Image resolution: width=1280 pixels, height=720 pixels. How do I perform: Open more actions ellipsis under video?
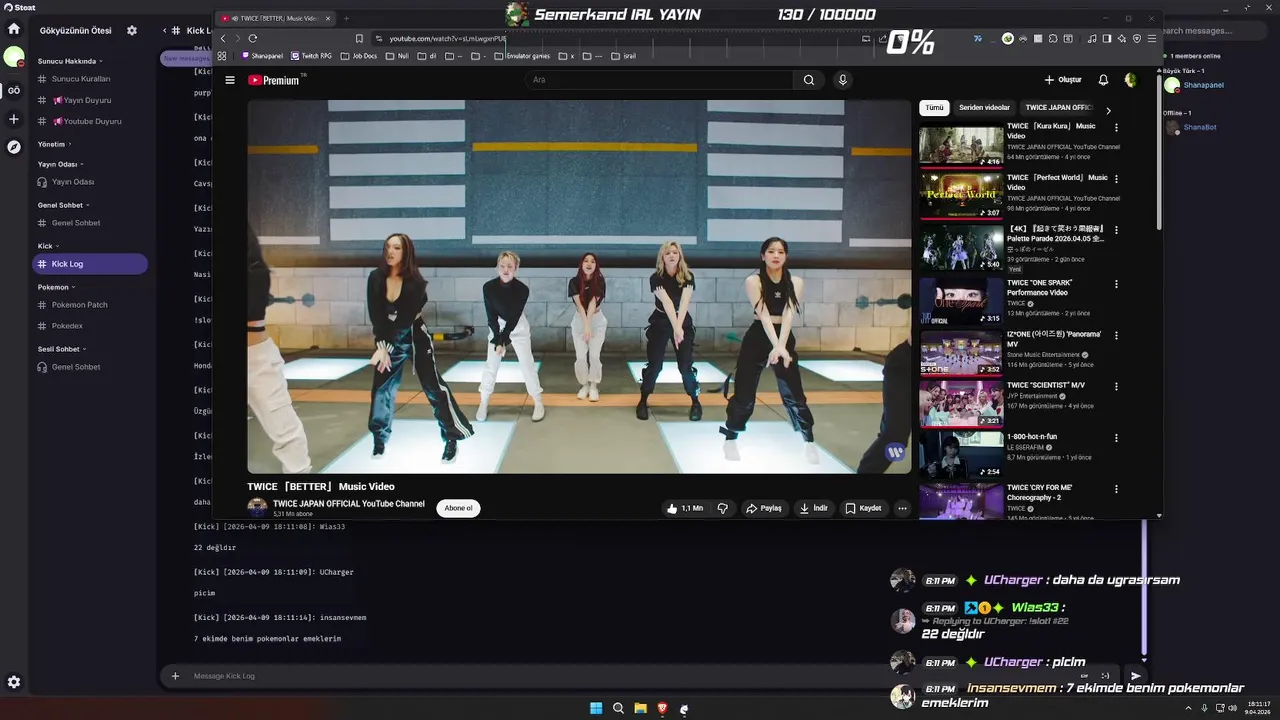coord(902,508)
